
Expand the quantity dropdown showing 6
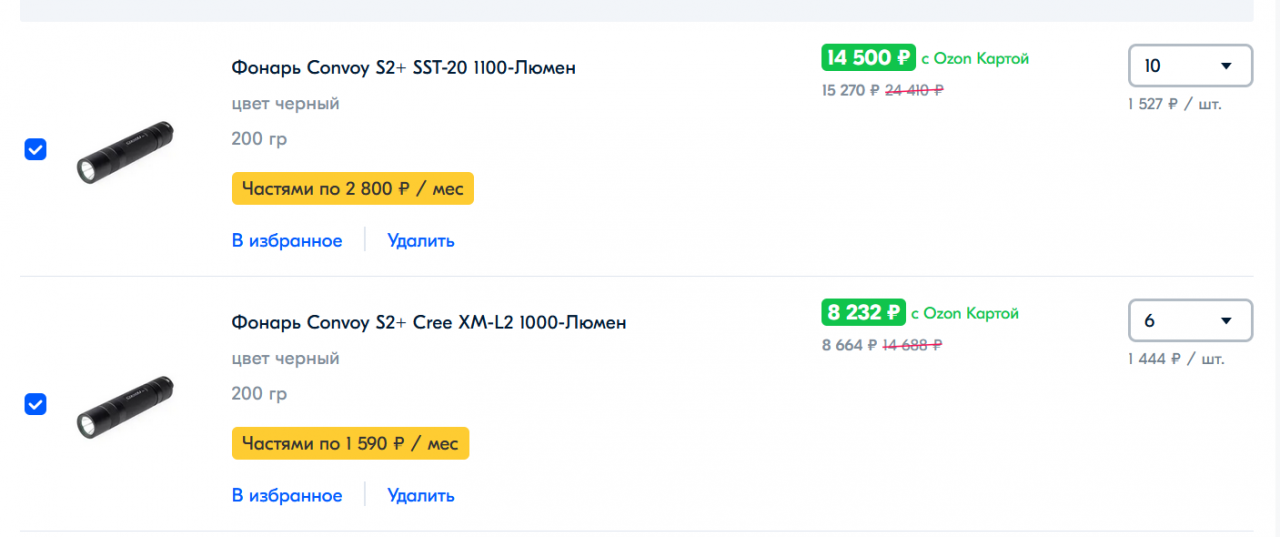coord(1190,321)
